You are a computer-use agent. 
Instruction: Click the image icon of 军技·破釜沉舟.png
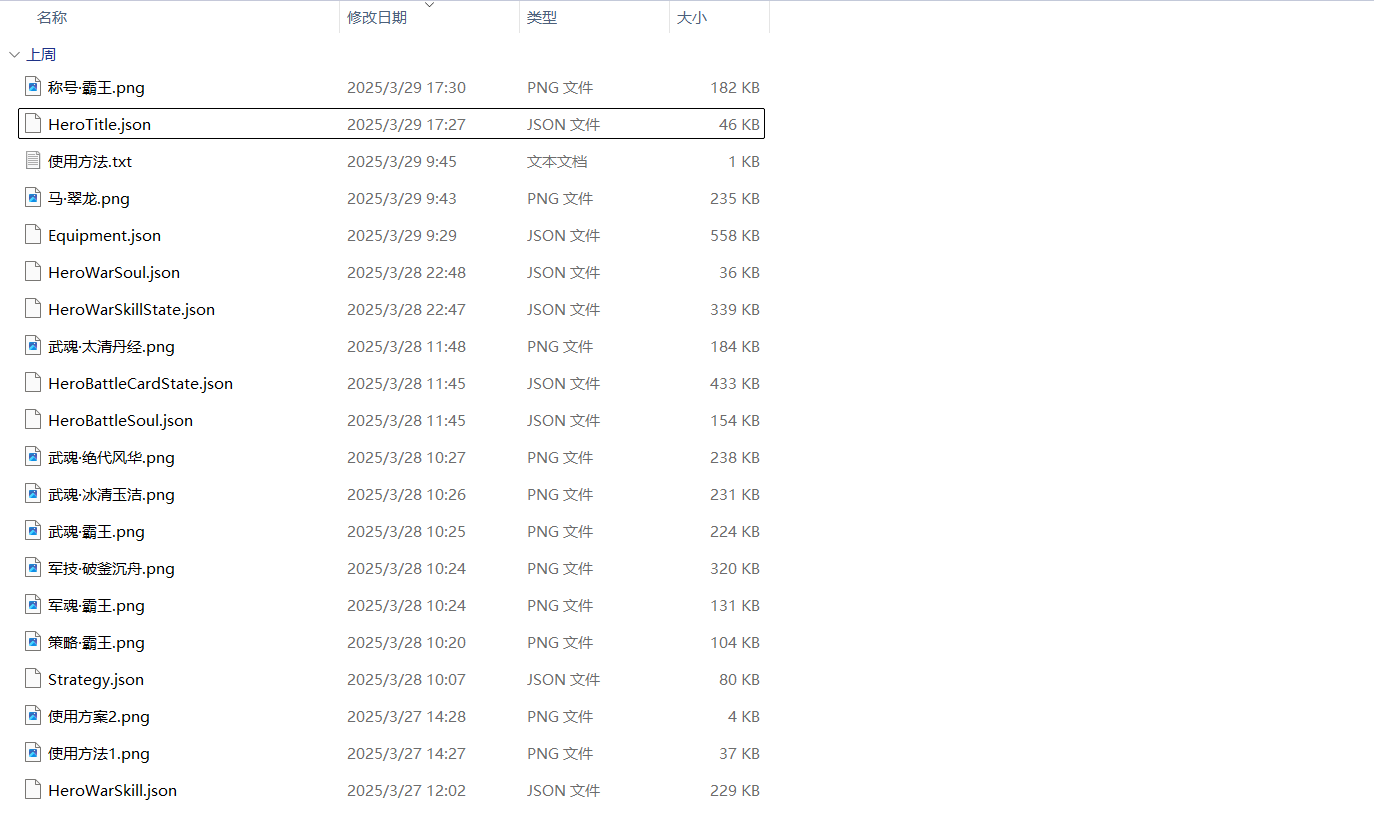click(33, 568)
